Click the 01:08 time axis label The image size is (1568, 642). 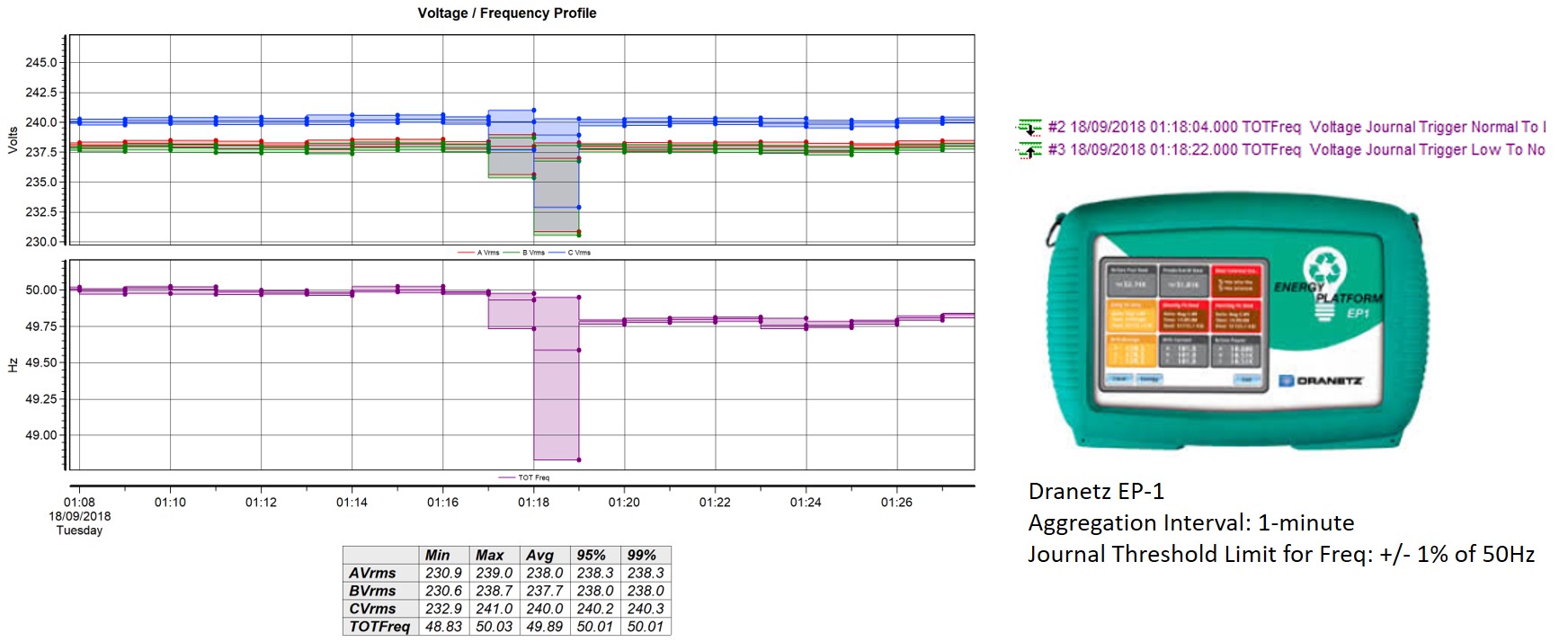pyautogui.click(x=79, y=502)
